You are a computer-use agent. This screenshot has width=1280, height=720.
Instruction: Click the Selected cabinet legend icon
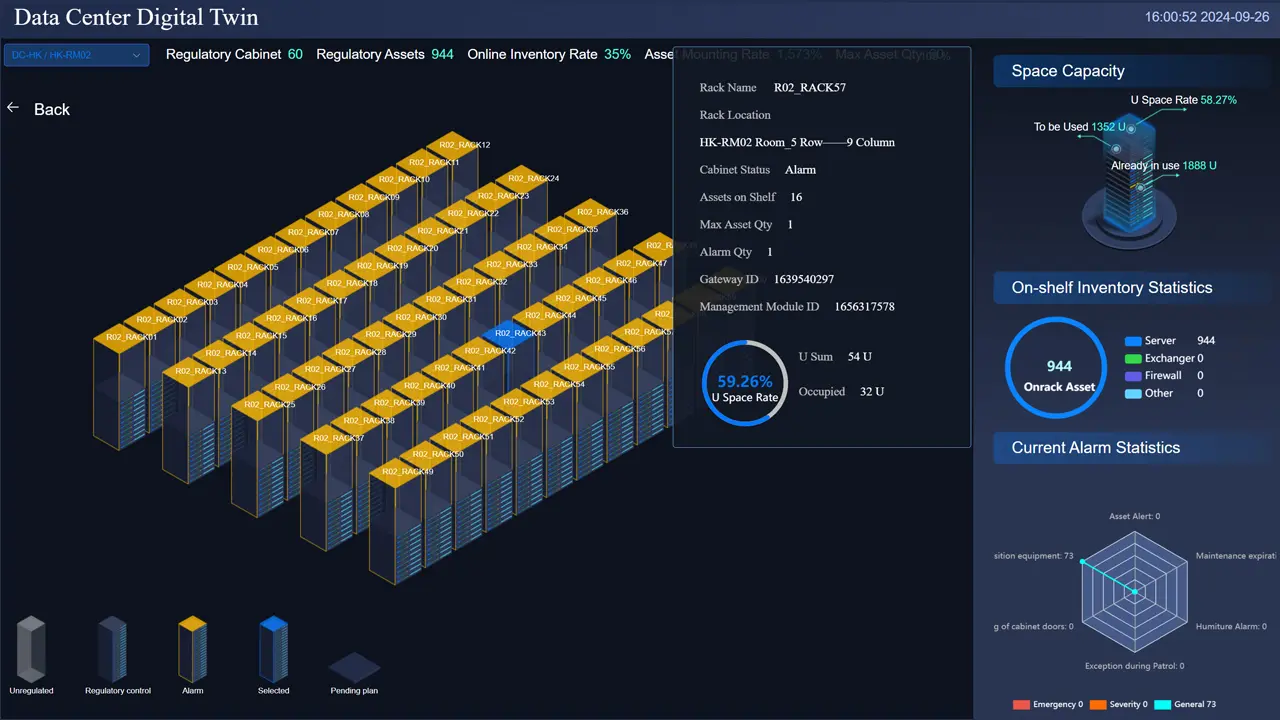pyautogui.click(x=273, y=649)
